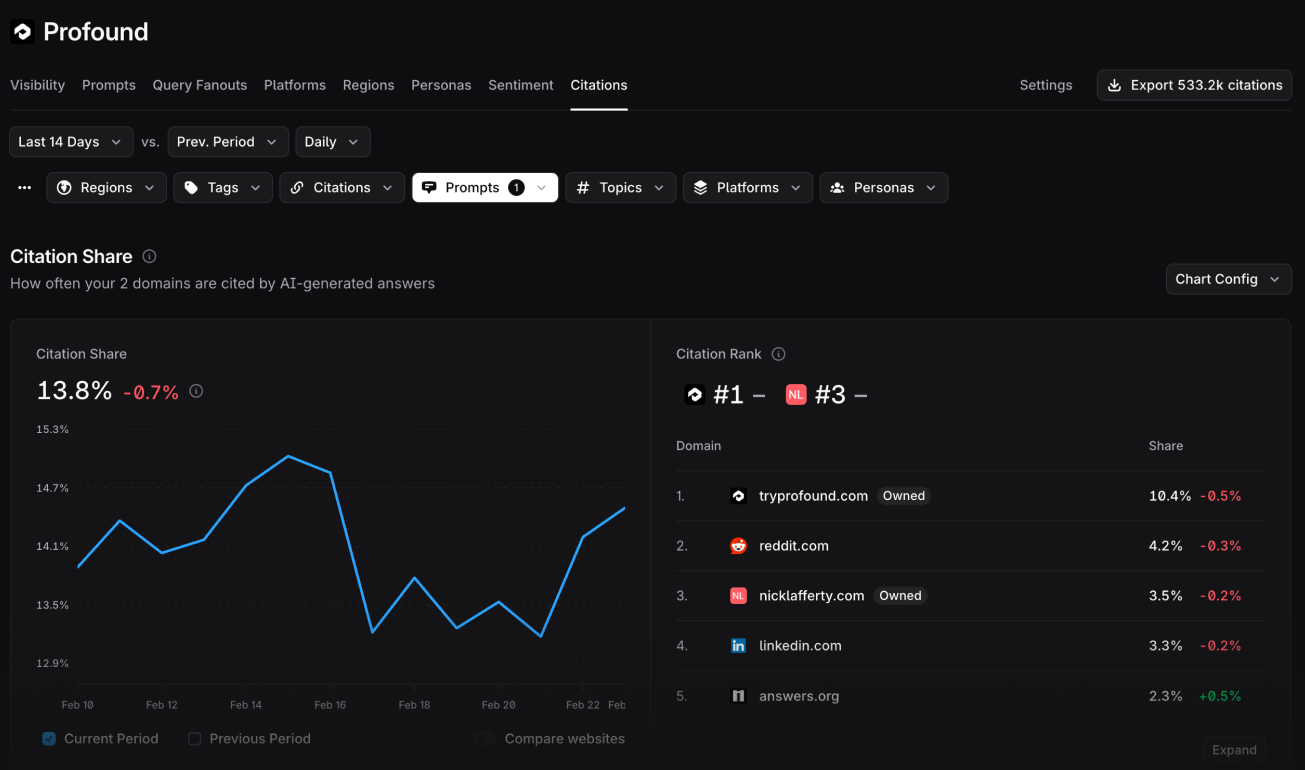Click the info icon beside Citation Share heading
Image resolution: width=1305 pixels, height=770 pixels.
click(x=149, y=257)
